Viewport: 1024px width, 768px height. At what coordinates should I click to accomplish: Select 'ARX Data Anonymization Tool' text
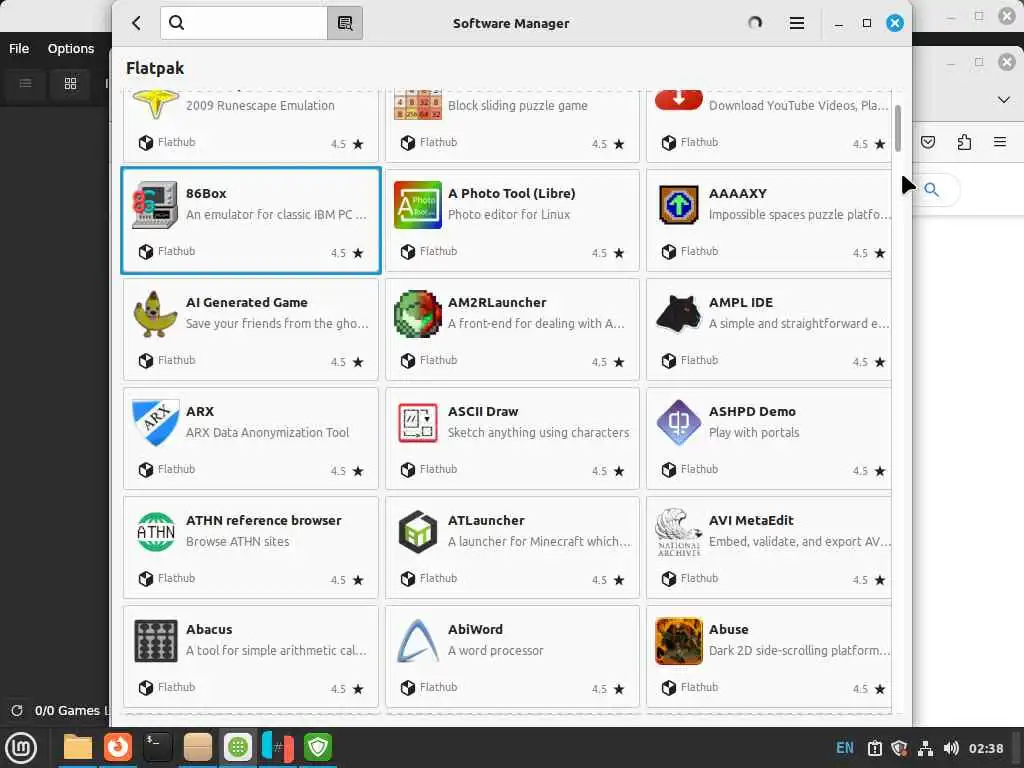(x=267, y=432)
